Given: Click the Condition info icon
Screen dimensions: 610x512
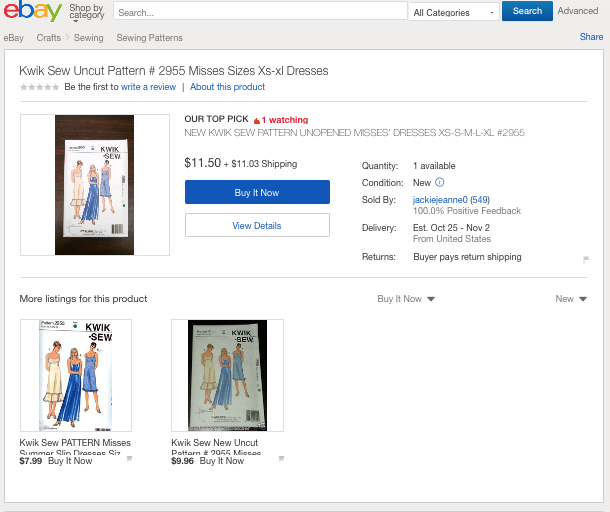Looking at the screenshot, I should [440, 183].
